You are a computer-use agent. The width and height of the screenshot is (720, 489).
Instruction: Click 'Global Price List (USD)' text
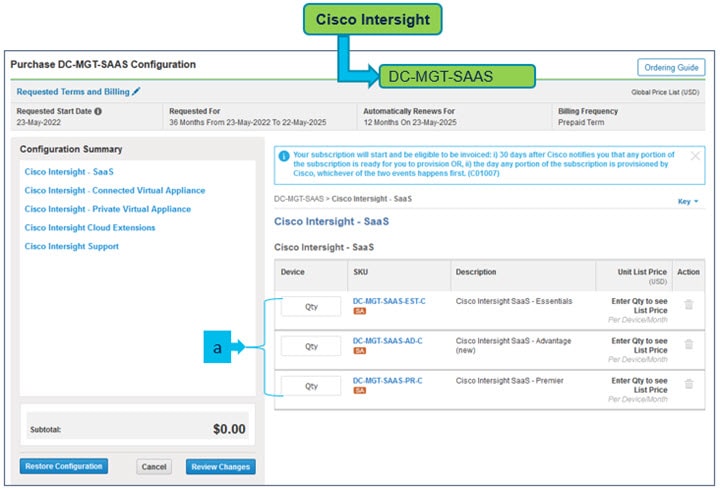[665, 92]
